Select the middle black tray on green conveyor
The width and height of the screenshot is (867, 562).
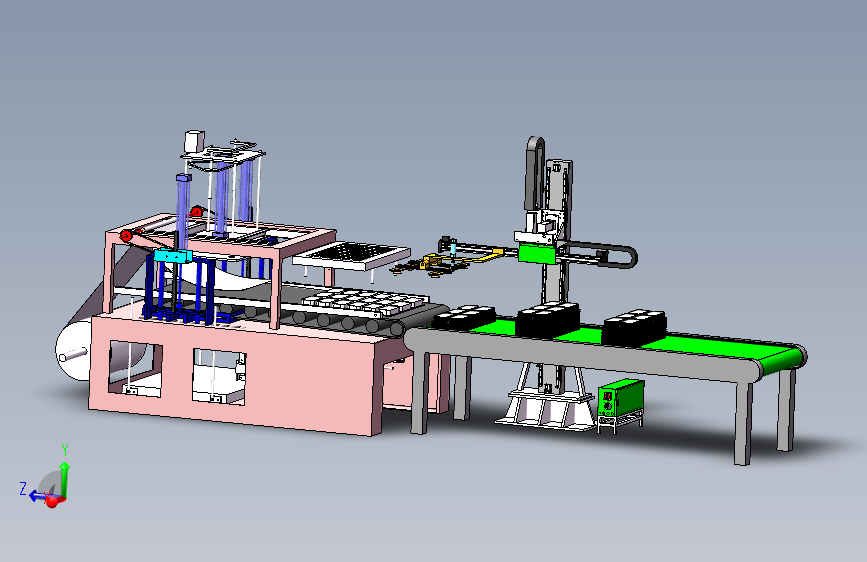548,320
